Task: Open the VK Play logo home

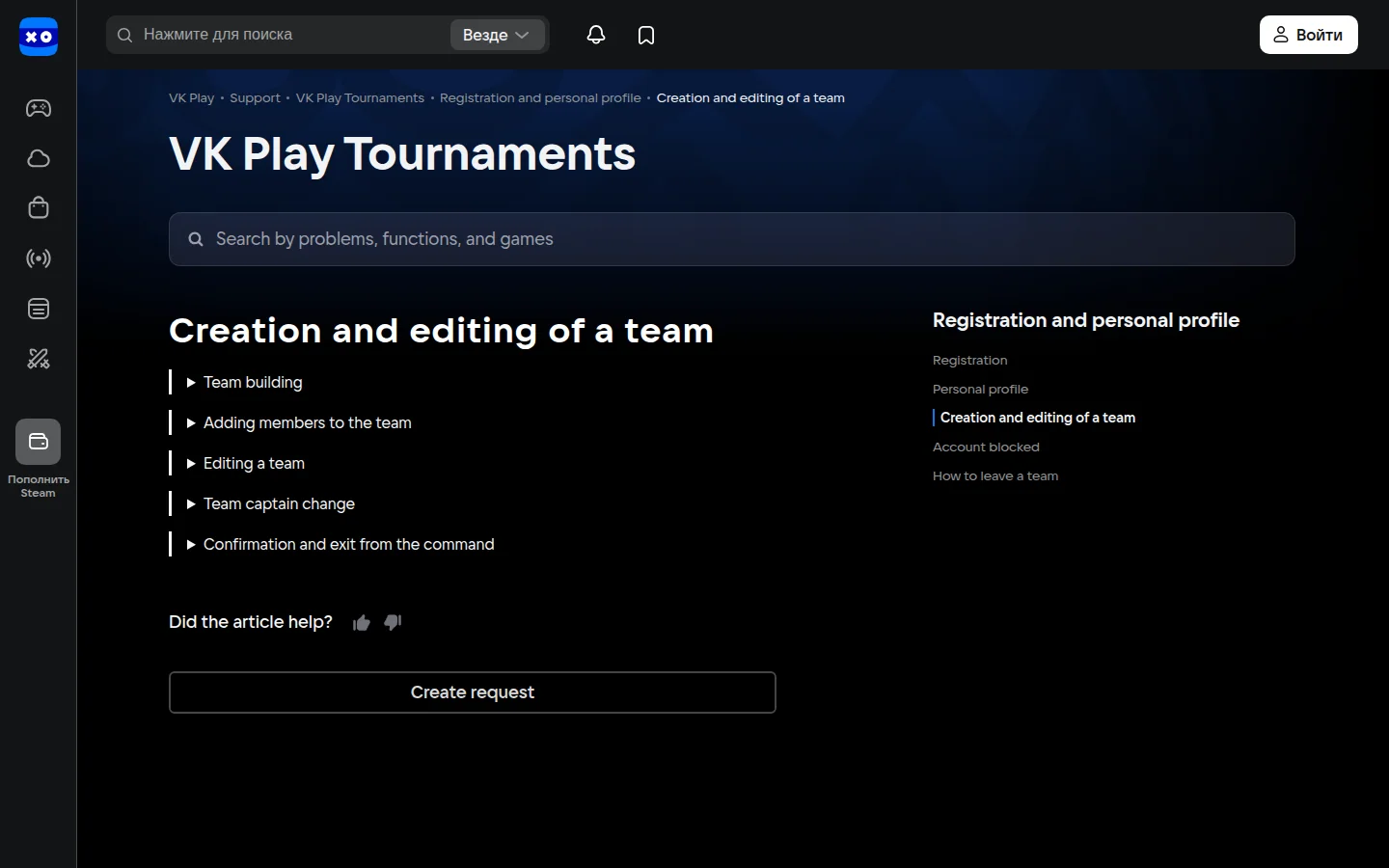Action: (x=39, y=37)
